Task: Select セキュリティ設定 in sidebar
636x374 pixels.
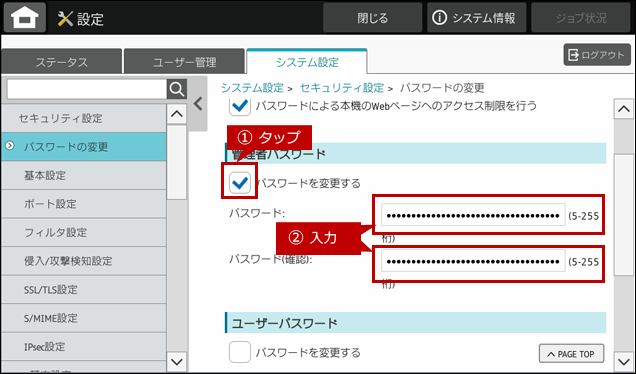Action: click(84, 118)
